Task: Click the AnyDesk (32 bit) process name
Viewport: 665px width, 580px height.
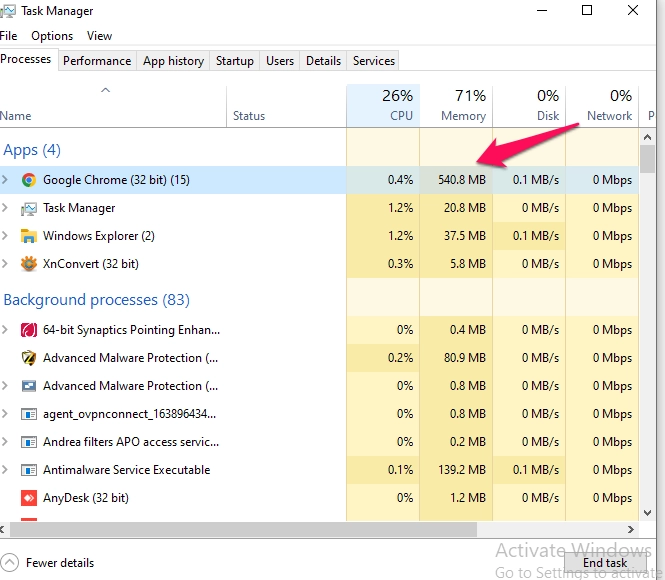Action: click(86, 498)
